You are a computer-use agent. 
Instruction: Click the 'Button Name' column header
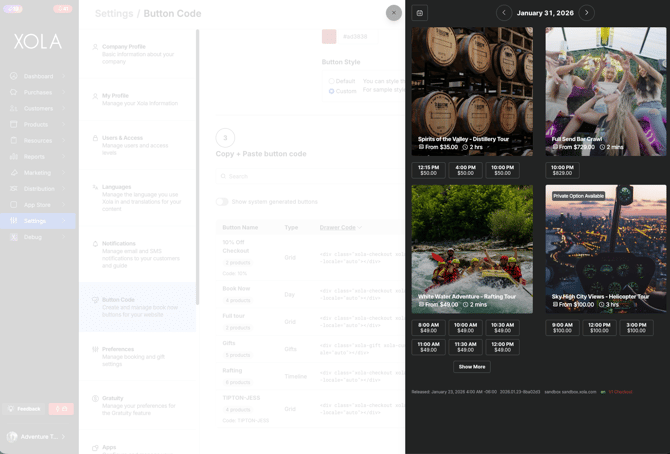[240, 227]
